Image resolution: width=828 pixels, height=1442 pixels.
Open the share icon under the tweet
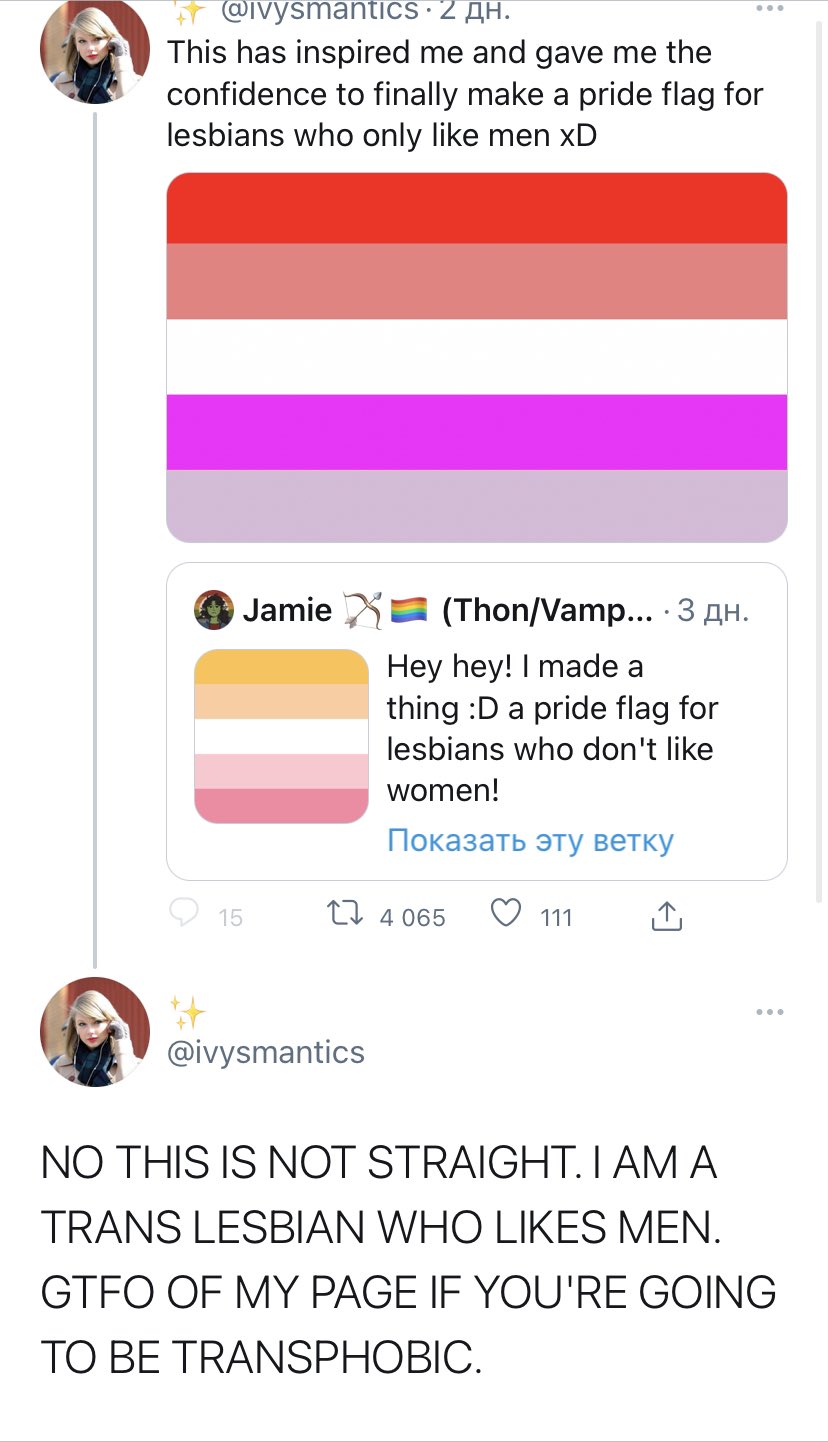(666, 914)
